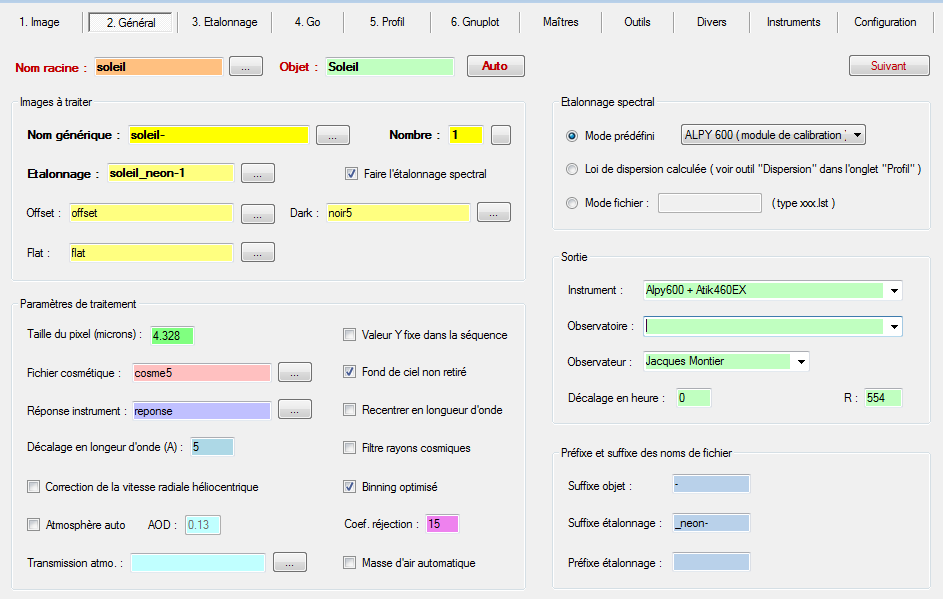Select Mode fichier radio button
This screenshot has width=943, height=599.
572,203
